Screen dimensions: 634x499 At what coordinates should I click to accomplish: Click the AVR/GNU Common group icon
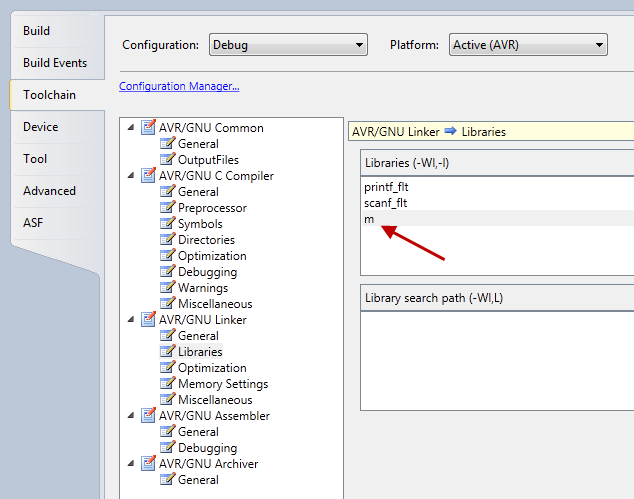(149, 128)
